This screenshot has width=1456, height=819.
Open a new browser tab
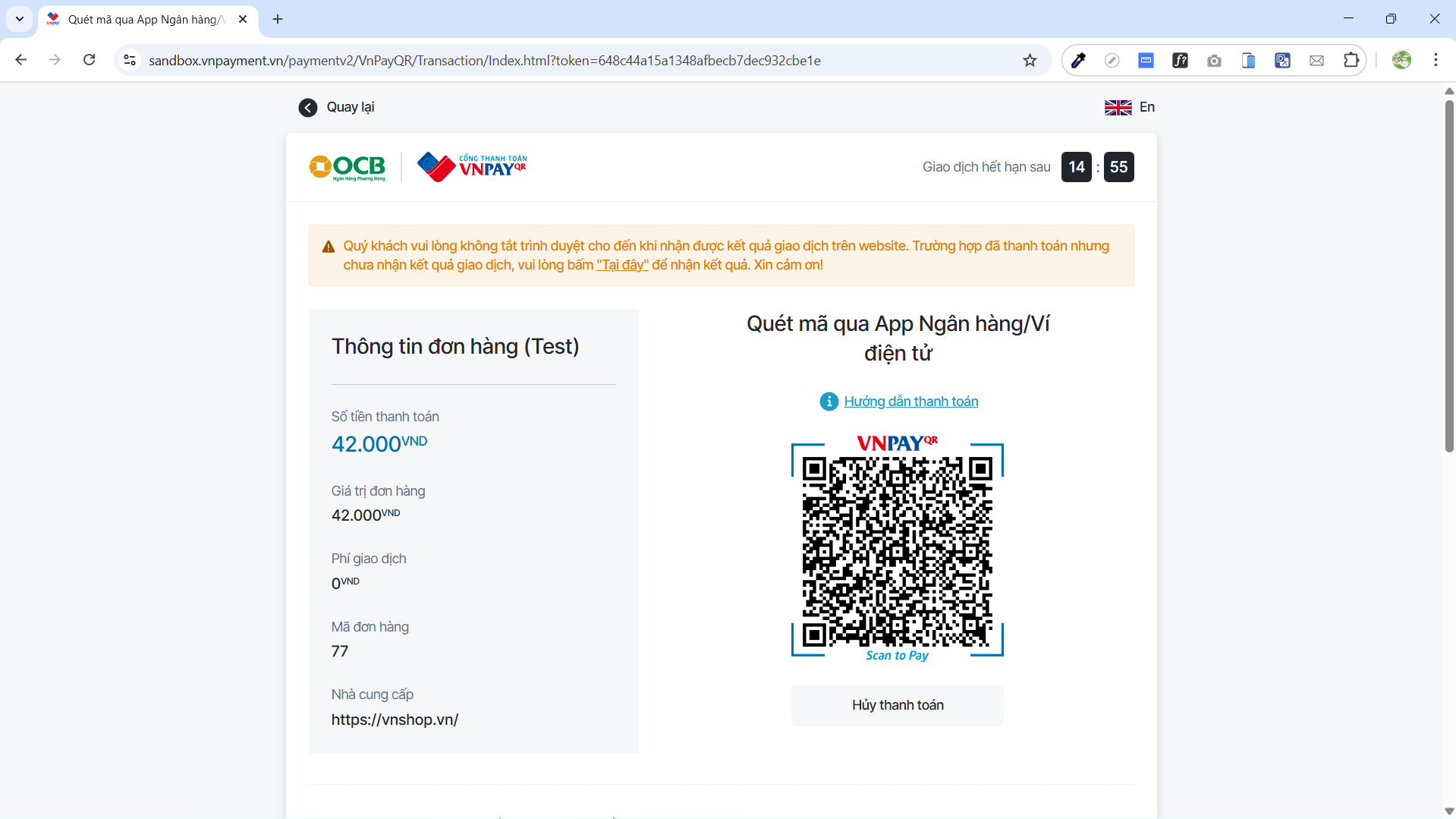pyautogui.click(x=278, y=20)
